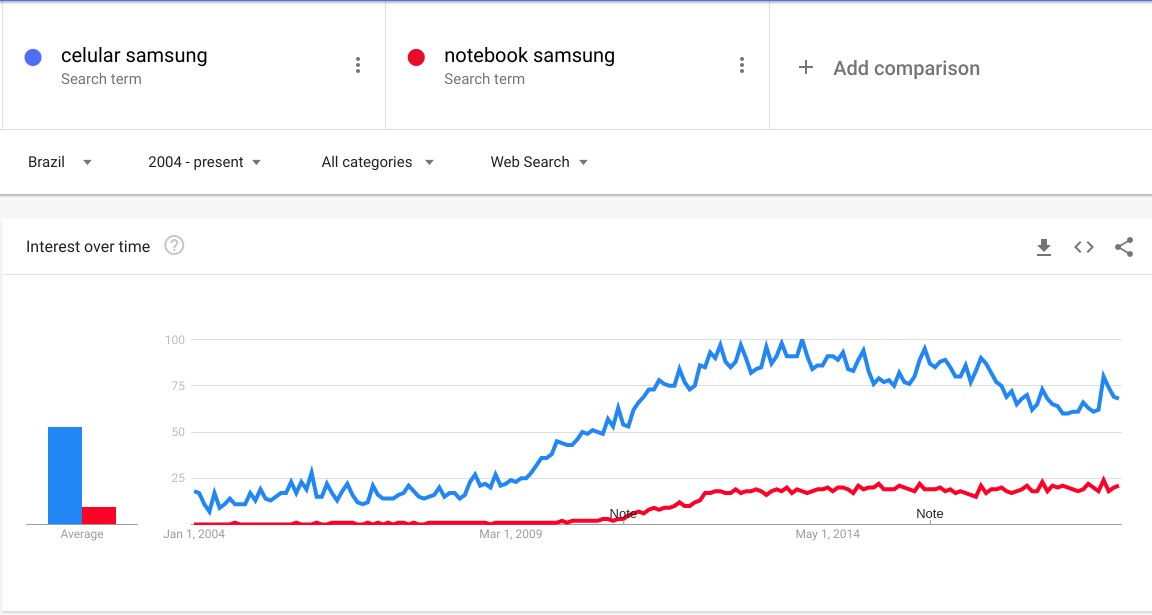Click the Note marker near 2011

pos(623,514)
